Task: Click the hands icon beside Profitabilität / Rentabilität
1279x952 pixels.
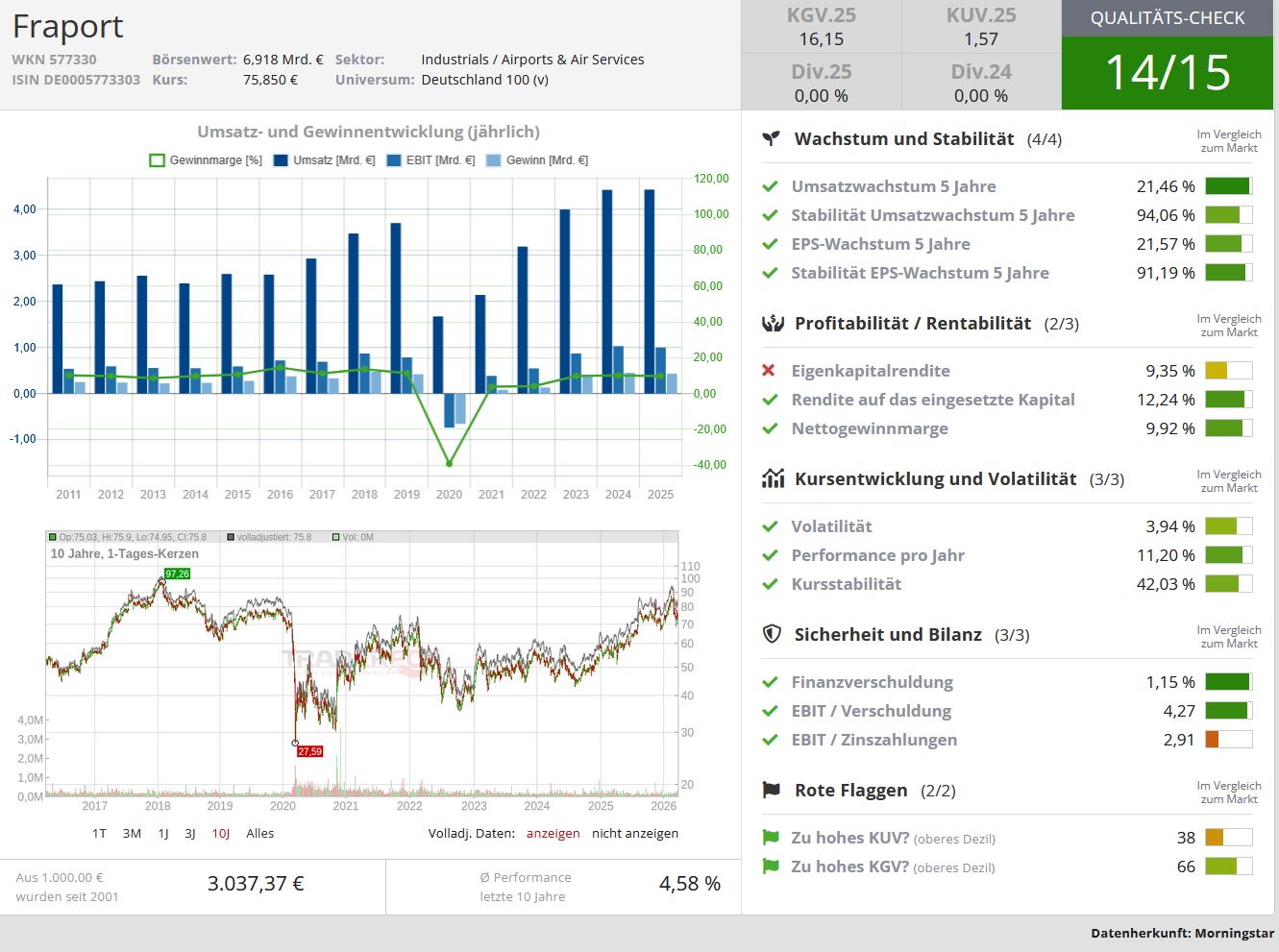Action: coord(773,324)
